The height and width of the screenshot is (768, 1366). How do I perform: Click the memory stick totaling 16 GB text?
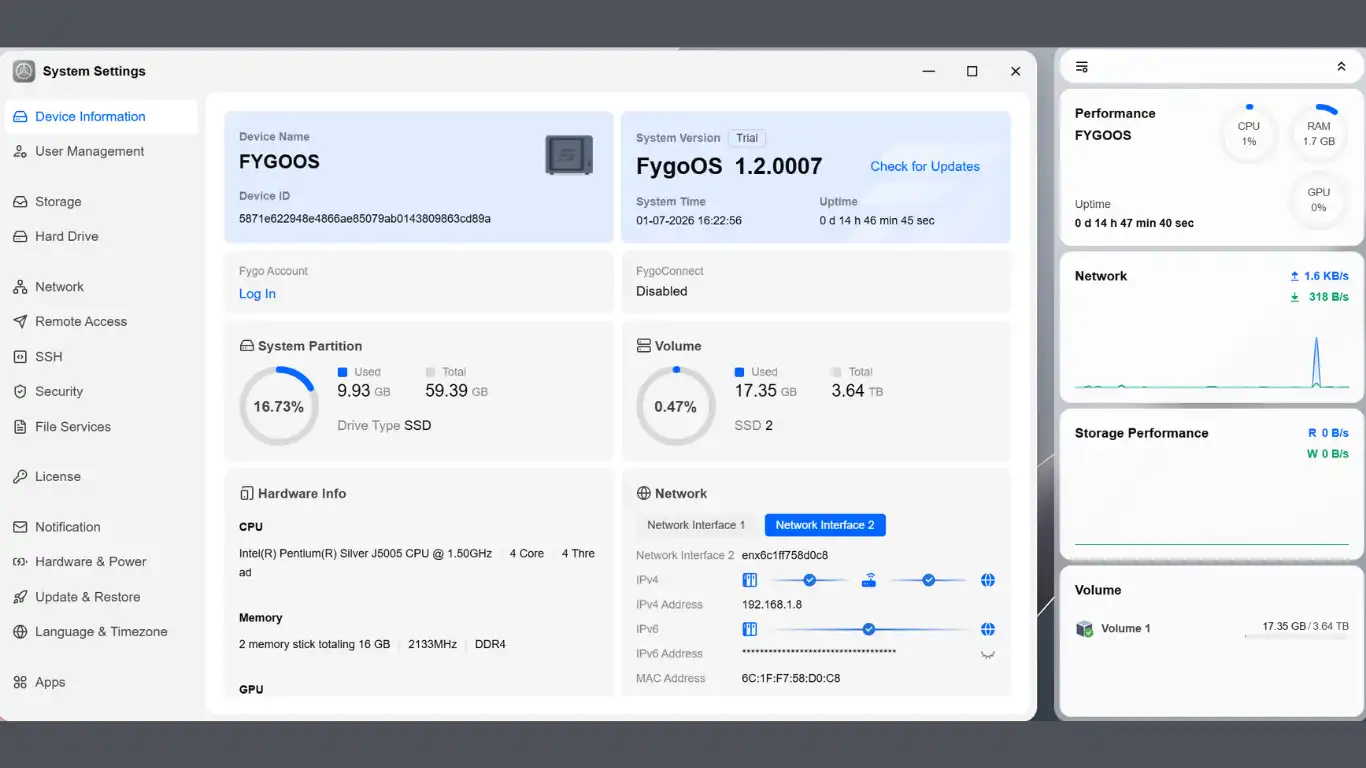(314, 645)
